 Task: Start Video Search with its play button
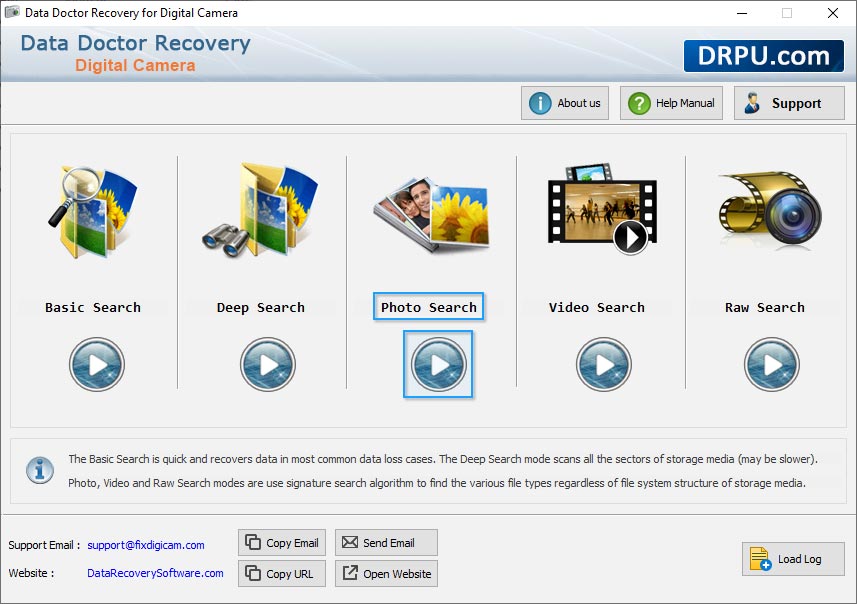point(604,365)
